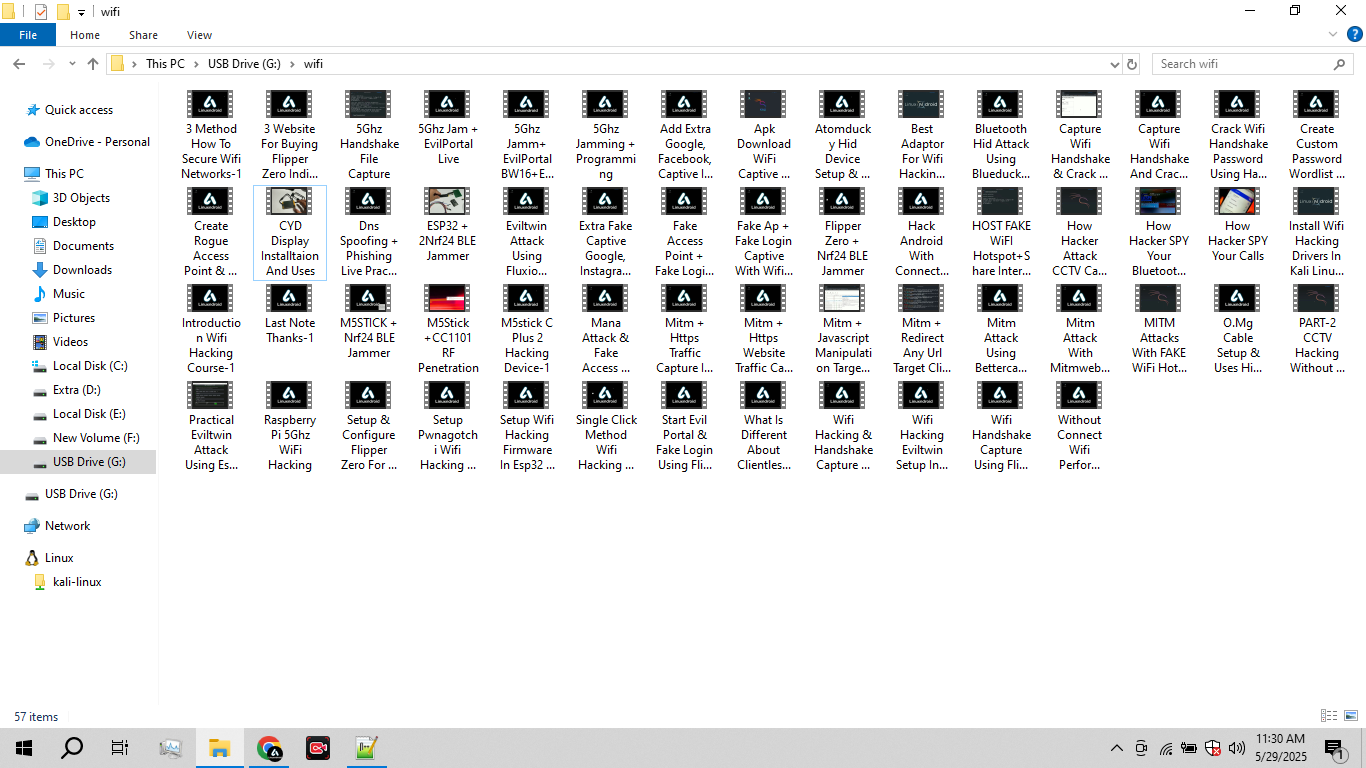This screenshot has width=1366, height=768.
Task: Click the Back navigation arrow
Action: click(19, 64)
